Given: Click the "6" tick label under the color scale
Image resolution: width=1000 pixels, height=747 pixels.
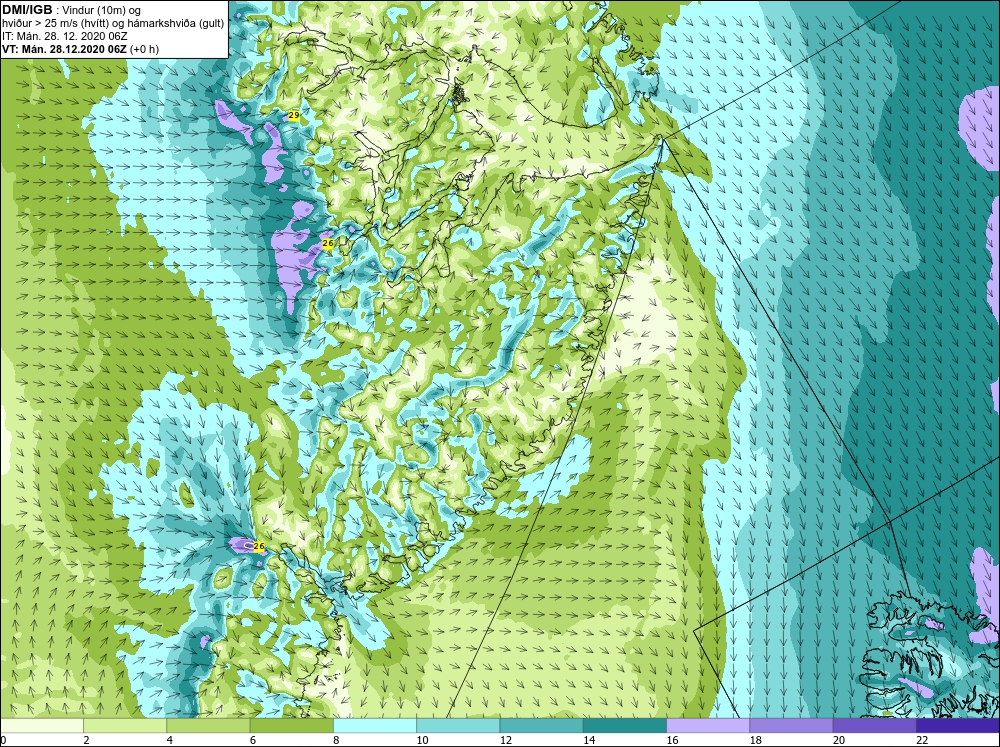Looking at the screenshot, I should (253, 740).
